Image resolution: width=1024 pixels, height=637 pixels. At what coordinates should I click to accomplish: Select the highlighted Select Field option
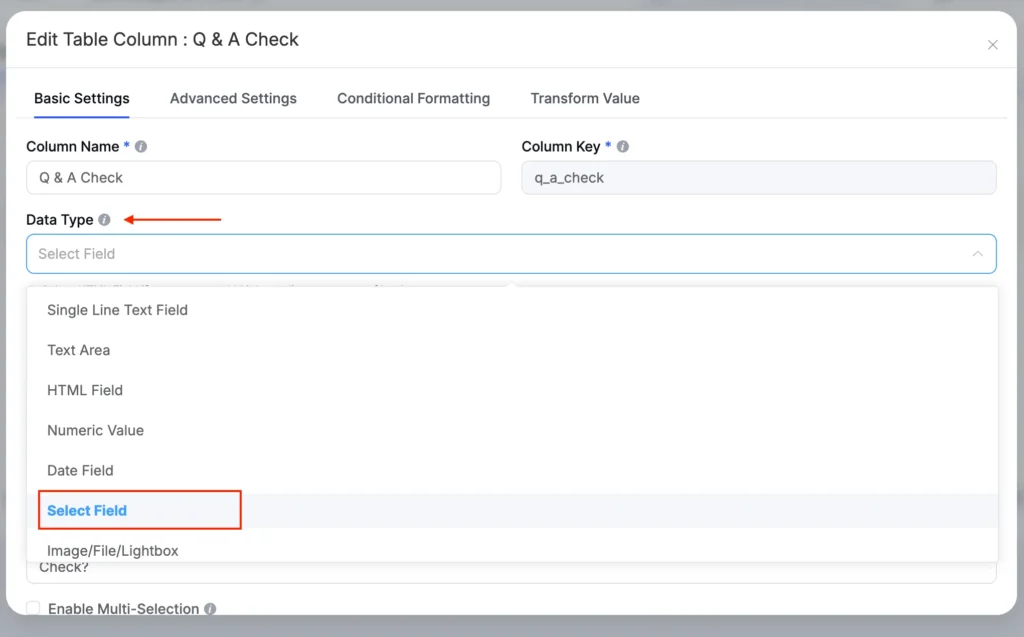tap(512, 510)
